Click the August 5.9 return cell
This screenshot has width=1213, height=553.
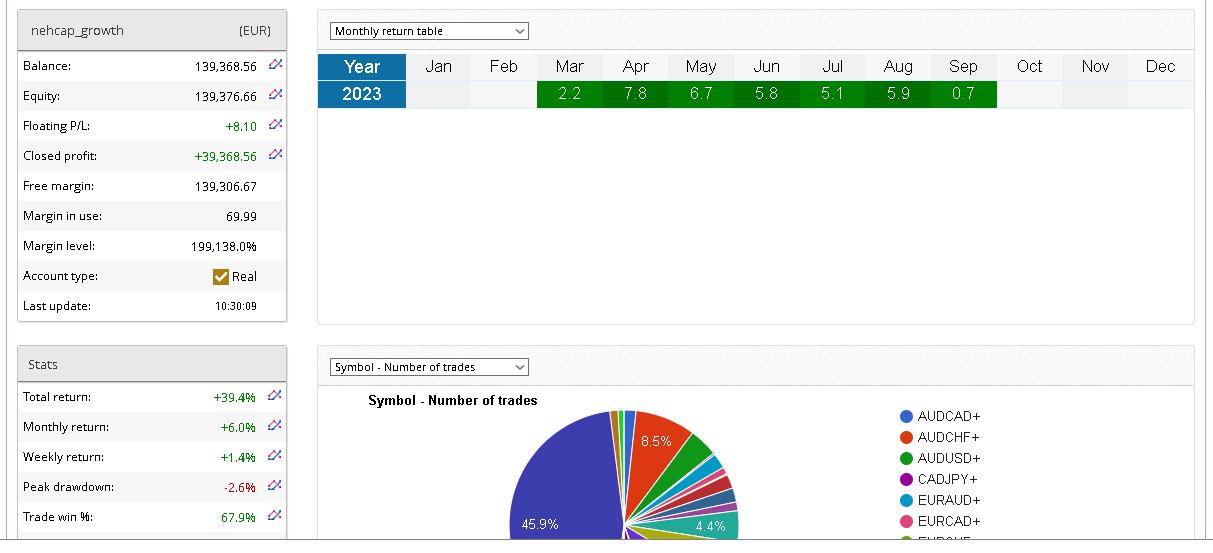point(898,94)
